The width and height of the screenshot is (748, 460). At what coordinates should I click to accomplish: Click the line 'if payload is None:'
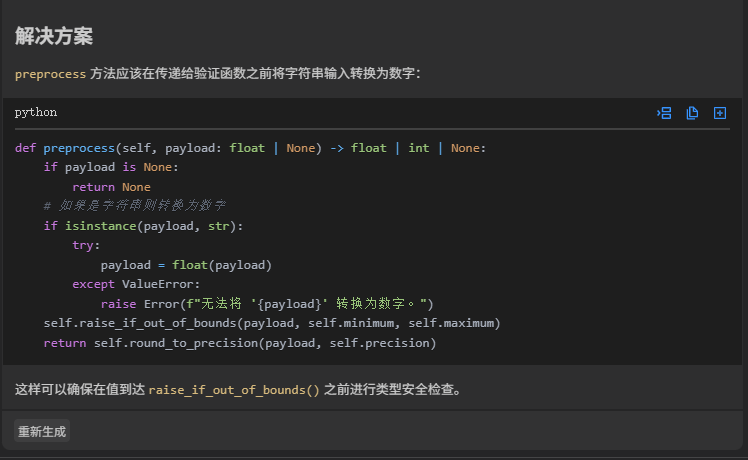click(x=111, y=167)
